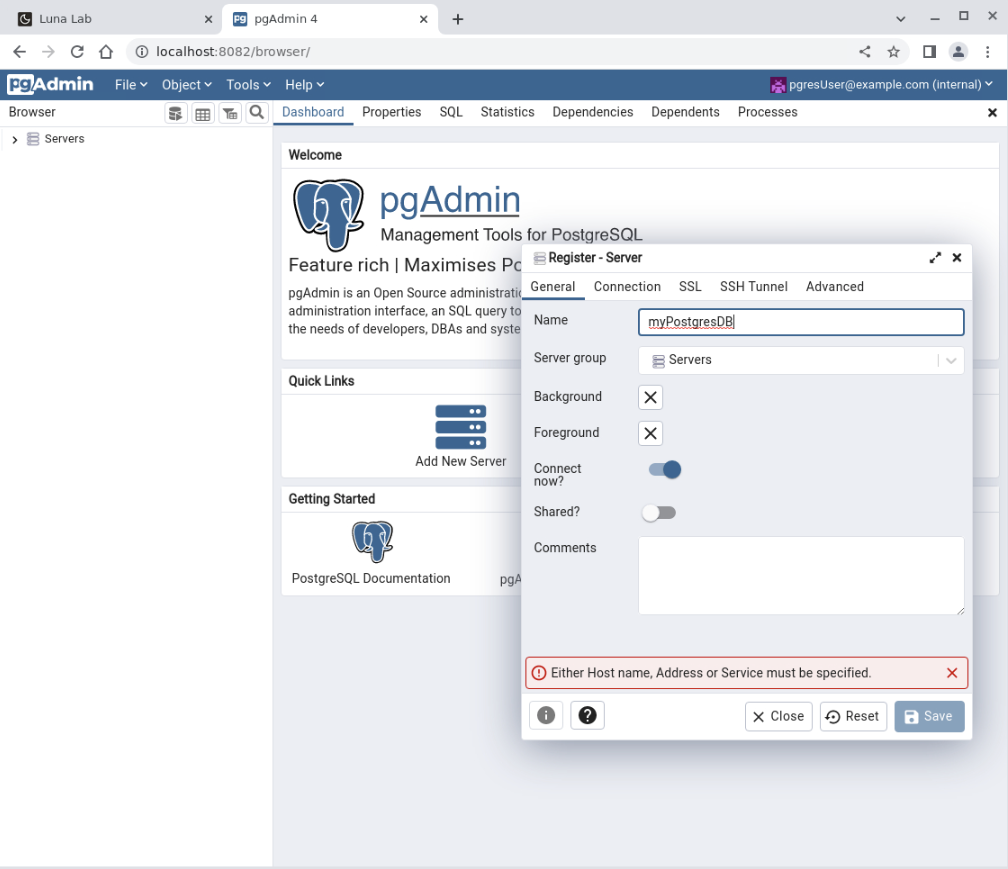Image resolution: width=1008 pixels, height=869 pixels.
Task: Click the browser back arrow
Action: (19, 51)
